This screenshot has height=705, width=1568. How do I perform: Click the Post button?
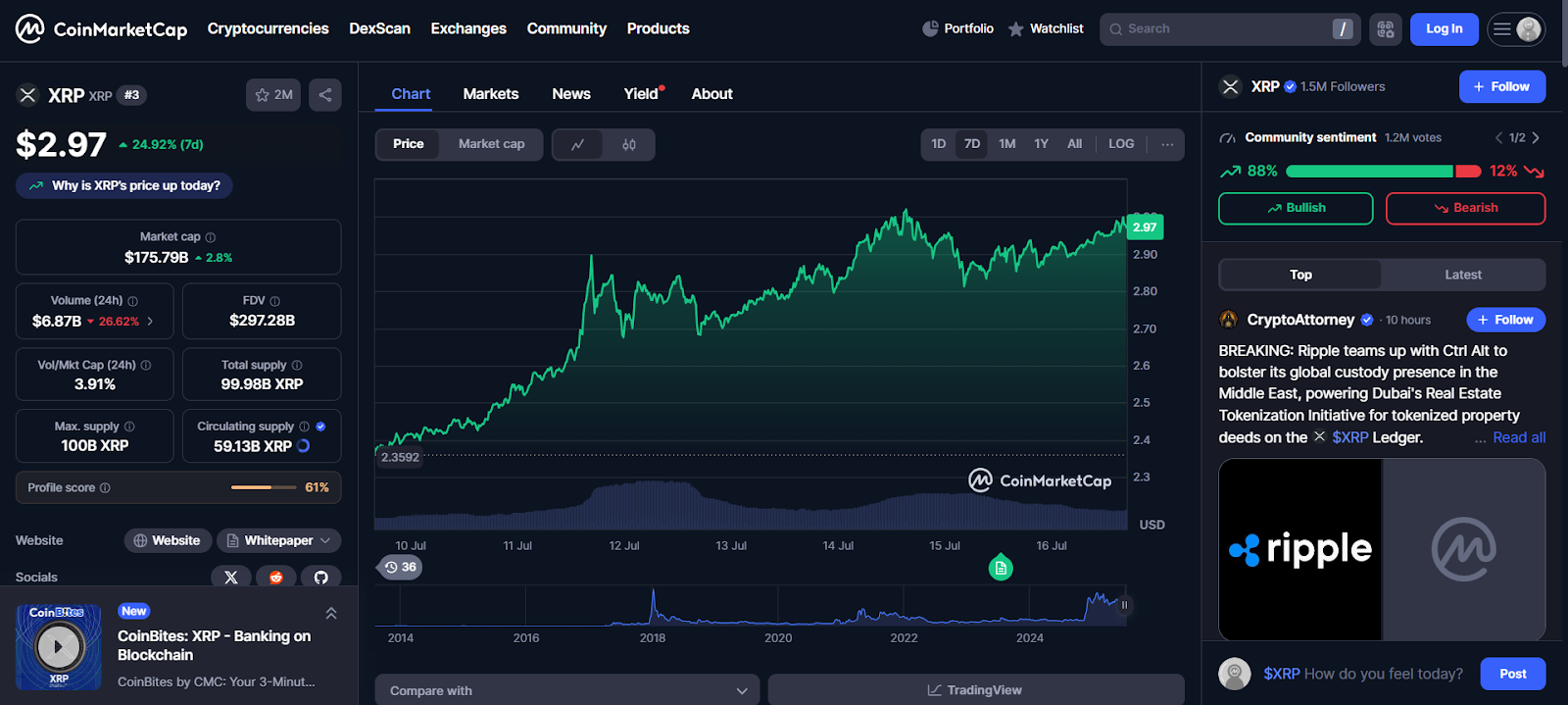1513,674
